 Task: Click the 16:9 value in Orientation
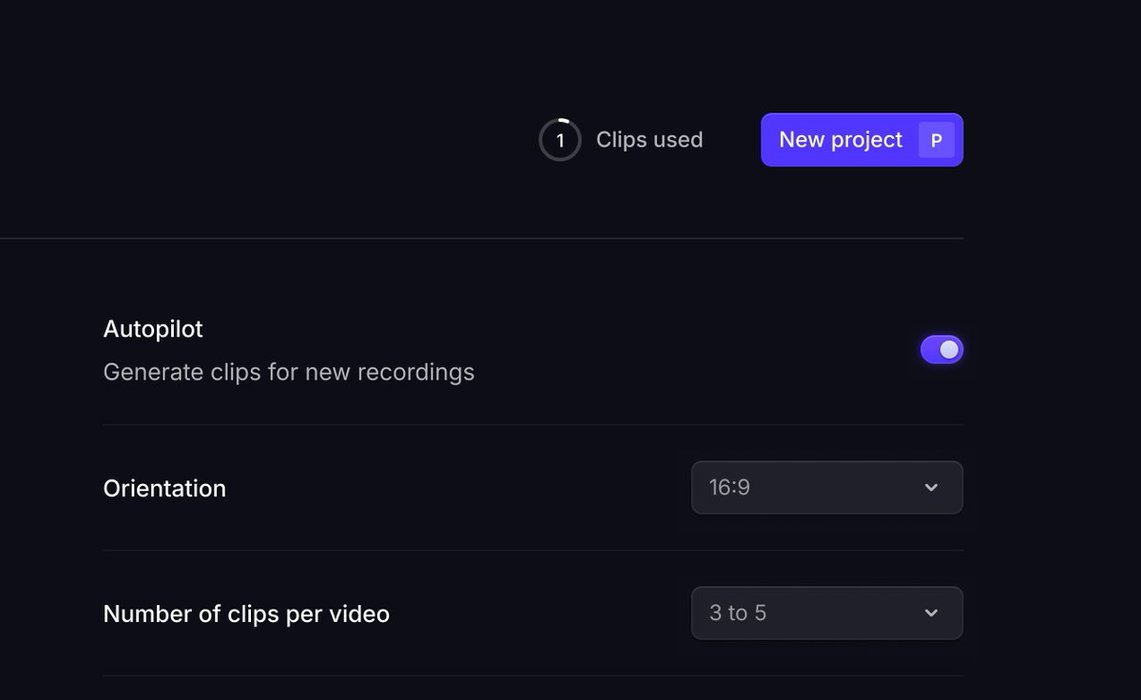(729, 488)
